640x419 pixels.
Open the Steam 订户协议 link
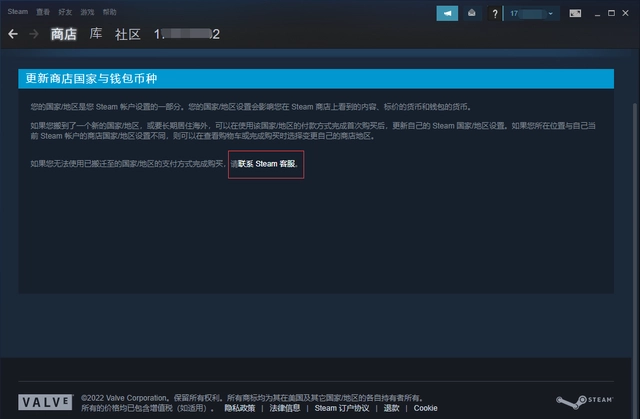point(342,408)
